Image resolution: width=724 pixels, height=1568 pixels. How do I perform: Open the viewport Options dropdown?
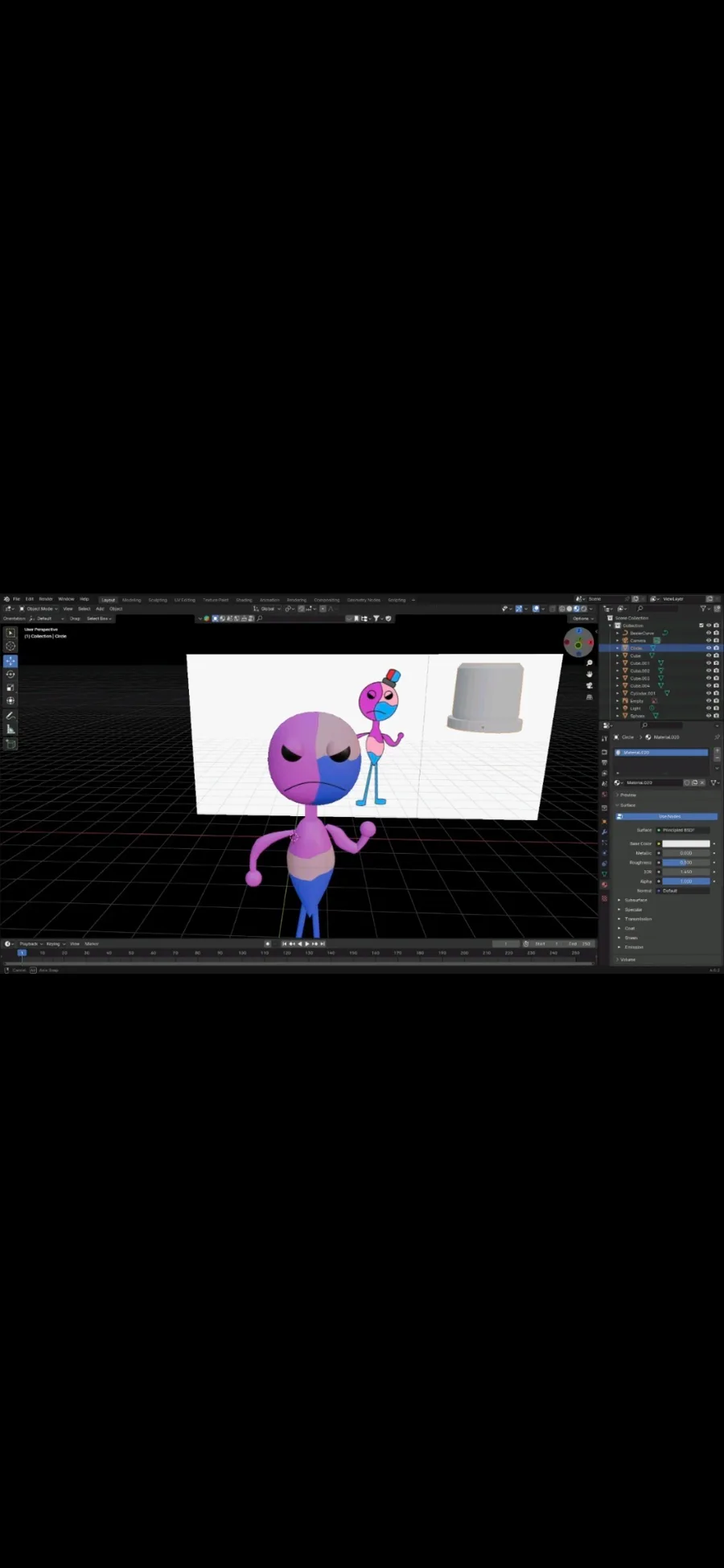click(x=582, y=618)
